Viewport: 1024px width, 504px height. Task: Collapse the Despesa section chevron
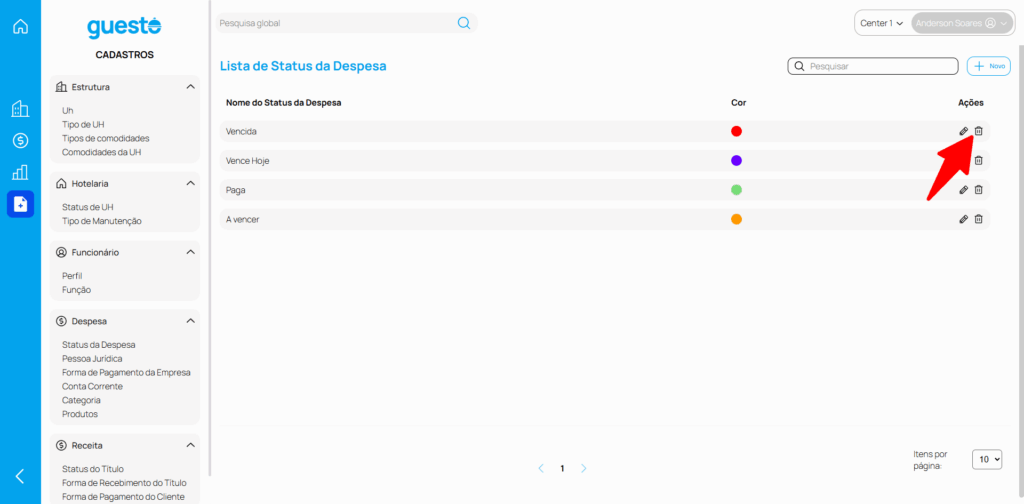[190, 321]
